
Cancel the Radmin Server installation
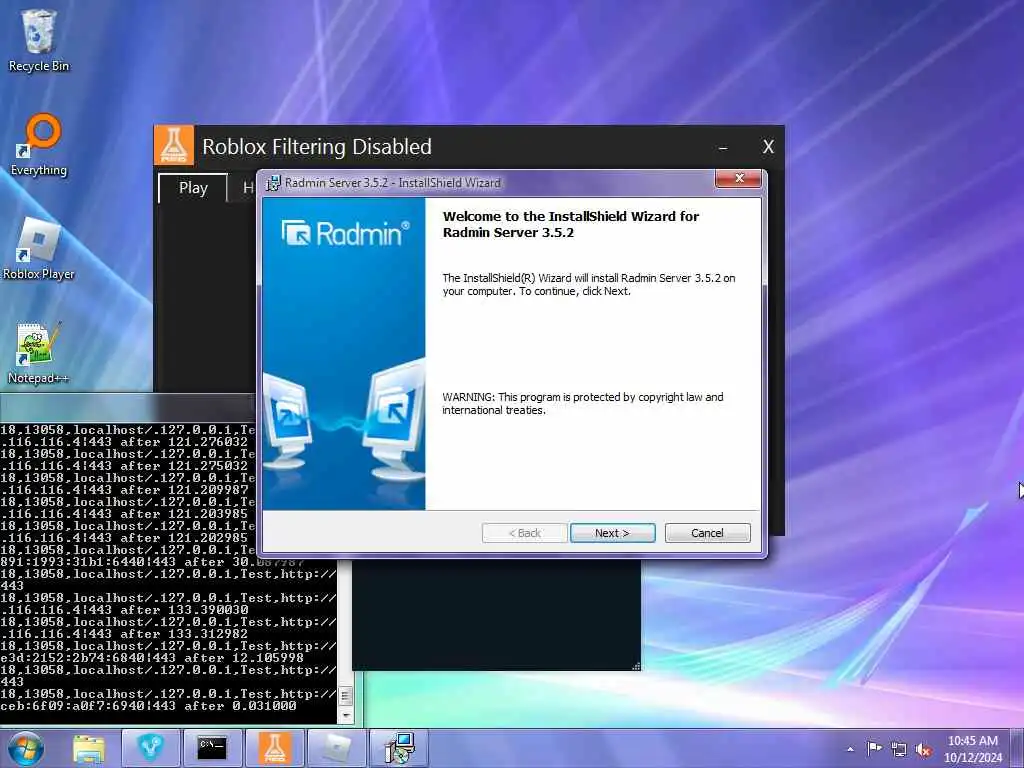pos(707,533)
